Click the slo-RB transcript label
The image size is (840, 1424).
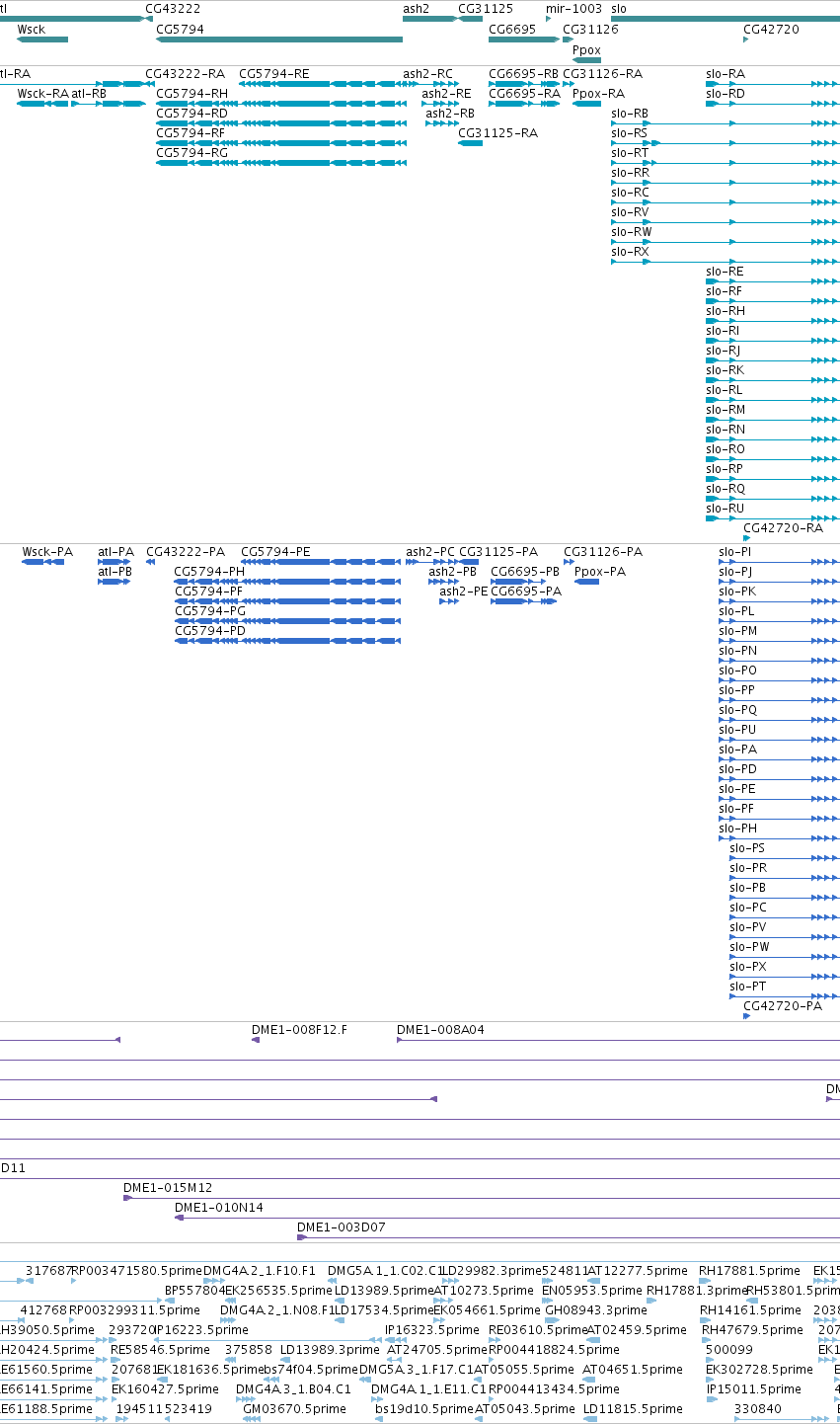pos(630,114)
